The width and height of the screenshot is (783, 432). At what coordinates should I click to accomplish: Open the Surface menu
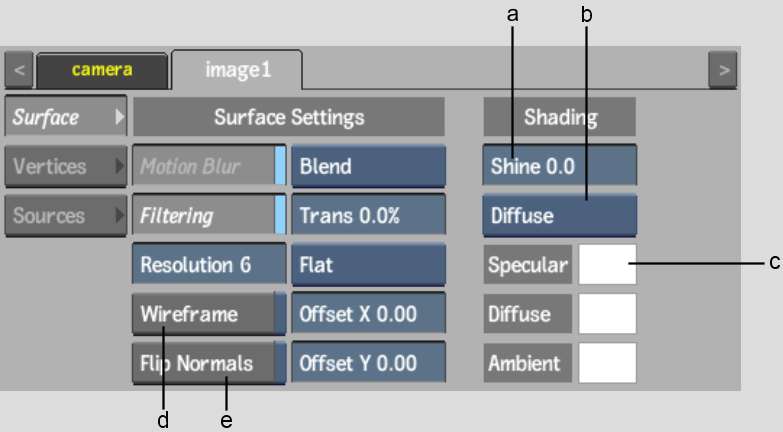[65, 117]
